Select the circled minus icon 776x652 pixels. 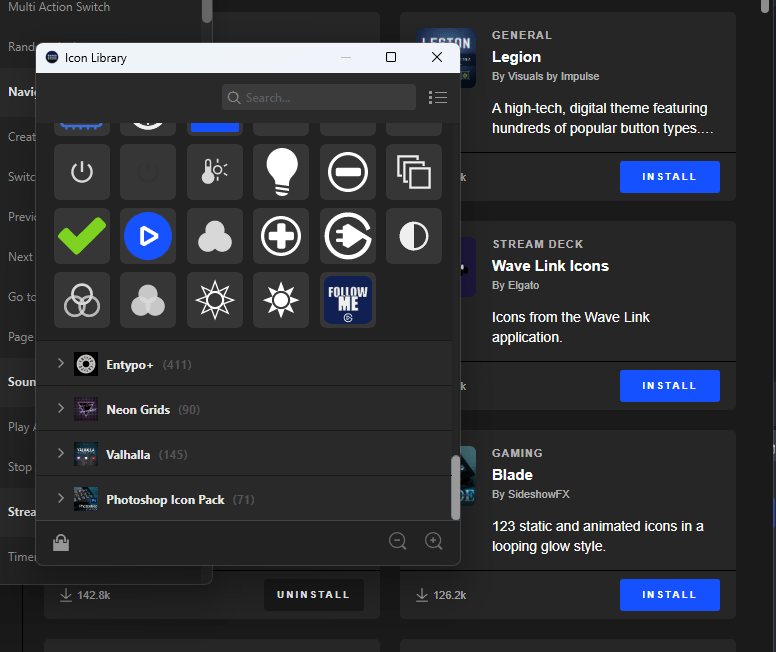click(347, 172)
